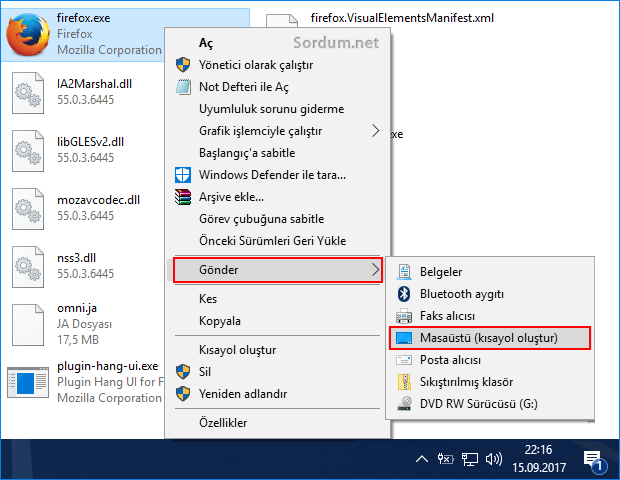620x480 pixels.
Task: Open Özellikler from the context menu
Action: [278, 423]
